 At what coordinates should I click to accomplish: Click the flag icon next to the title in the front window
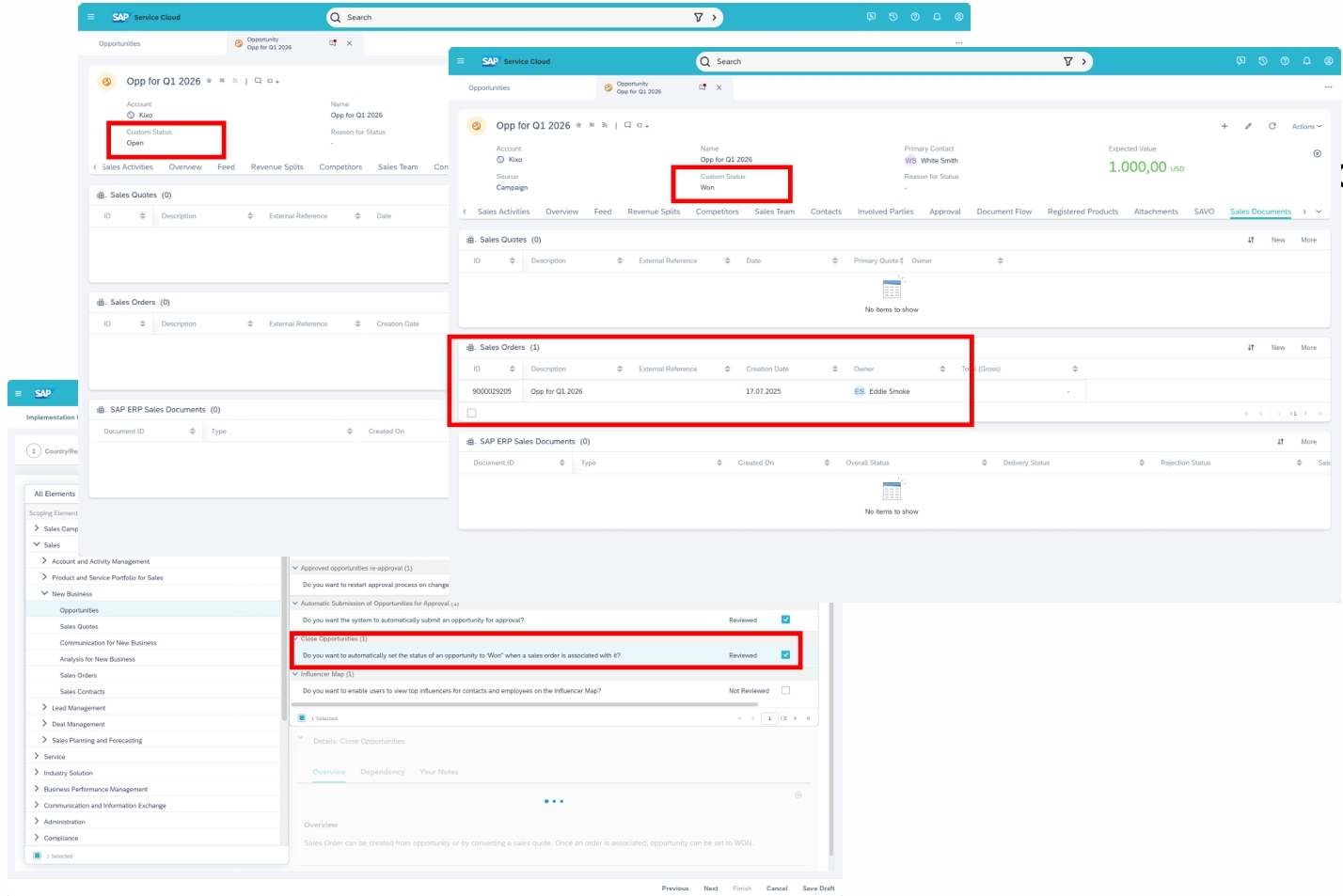[592, 125]
